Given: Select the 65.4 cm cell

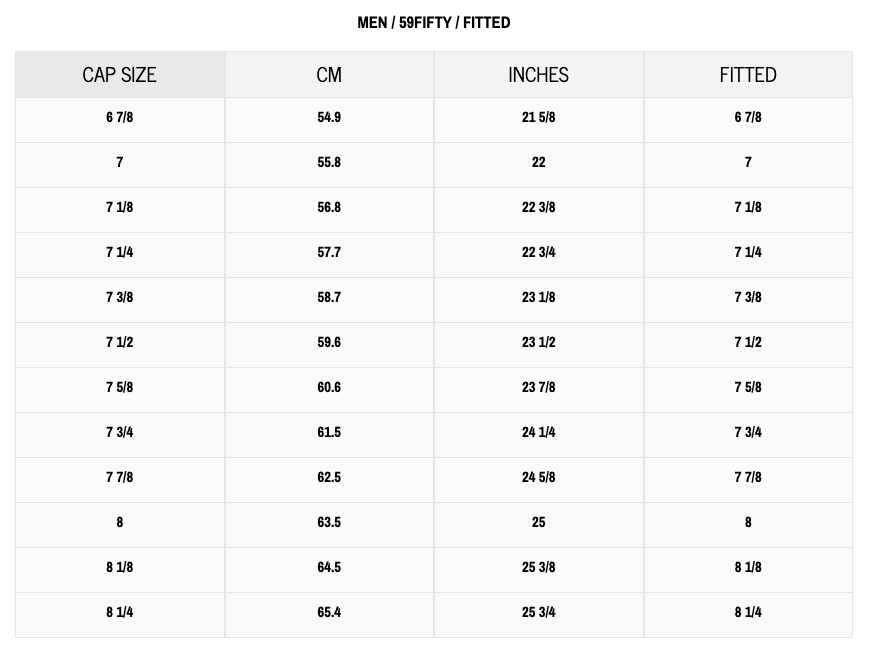Looking at the screenshot, I should click(329, 612).
